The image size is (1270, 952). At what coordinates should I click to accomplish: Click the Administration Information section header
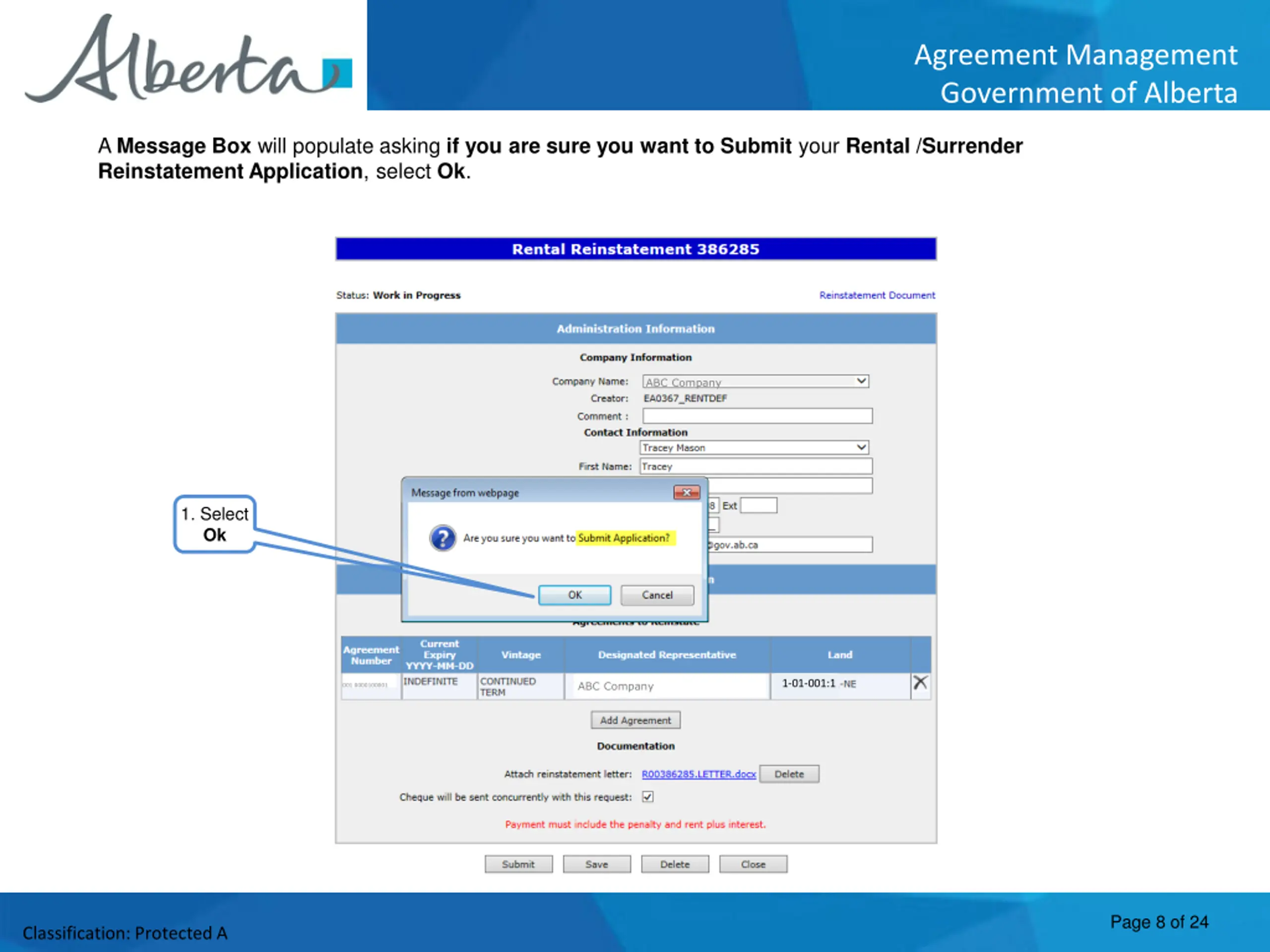635,329
